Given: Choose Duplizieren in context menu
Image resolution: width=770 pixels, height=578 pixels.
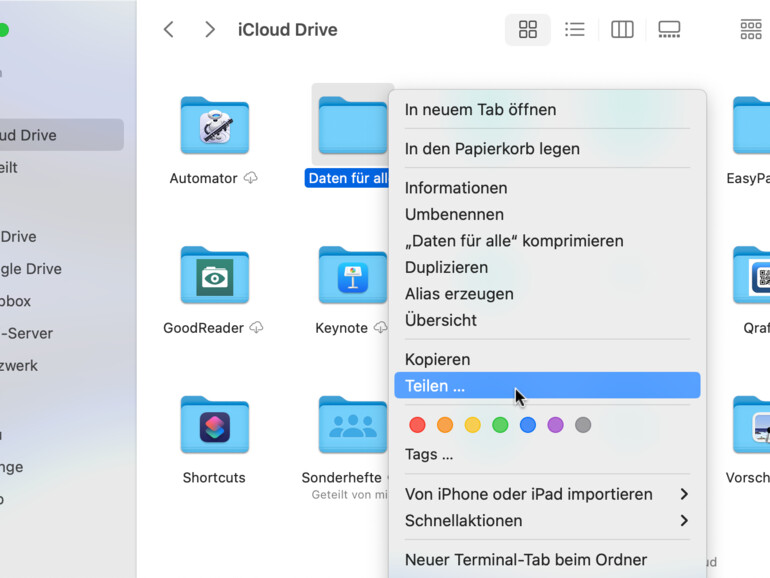Looking at the screenshot, I should point(547,268).
